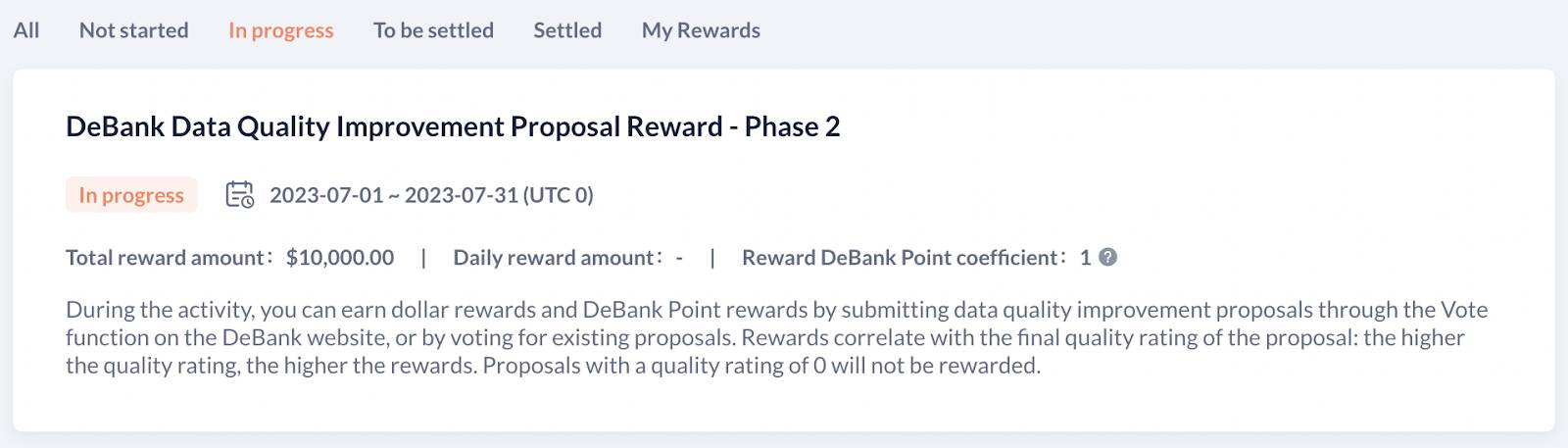Open the Phase 2 proposal reward title
The image size is (1568, 448).
coord(453,126)
